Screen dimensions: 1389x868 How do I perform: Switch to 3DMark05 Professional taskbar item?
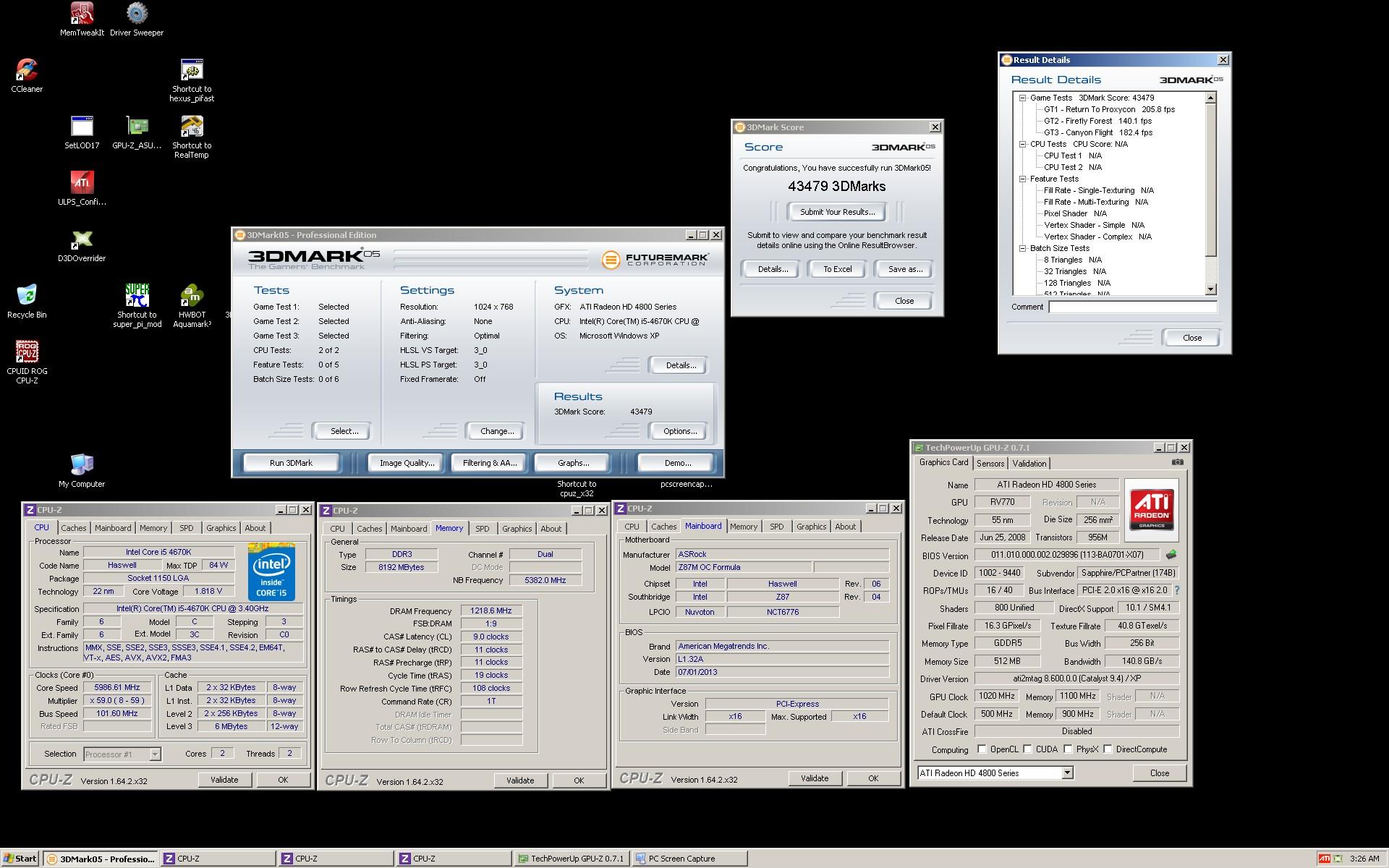point(101,859)
